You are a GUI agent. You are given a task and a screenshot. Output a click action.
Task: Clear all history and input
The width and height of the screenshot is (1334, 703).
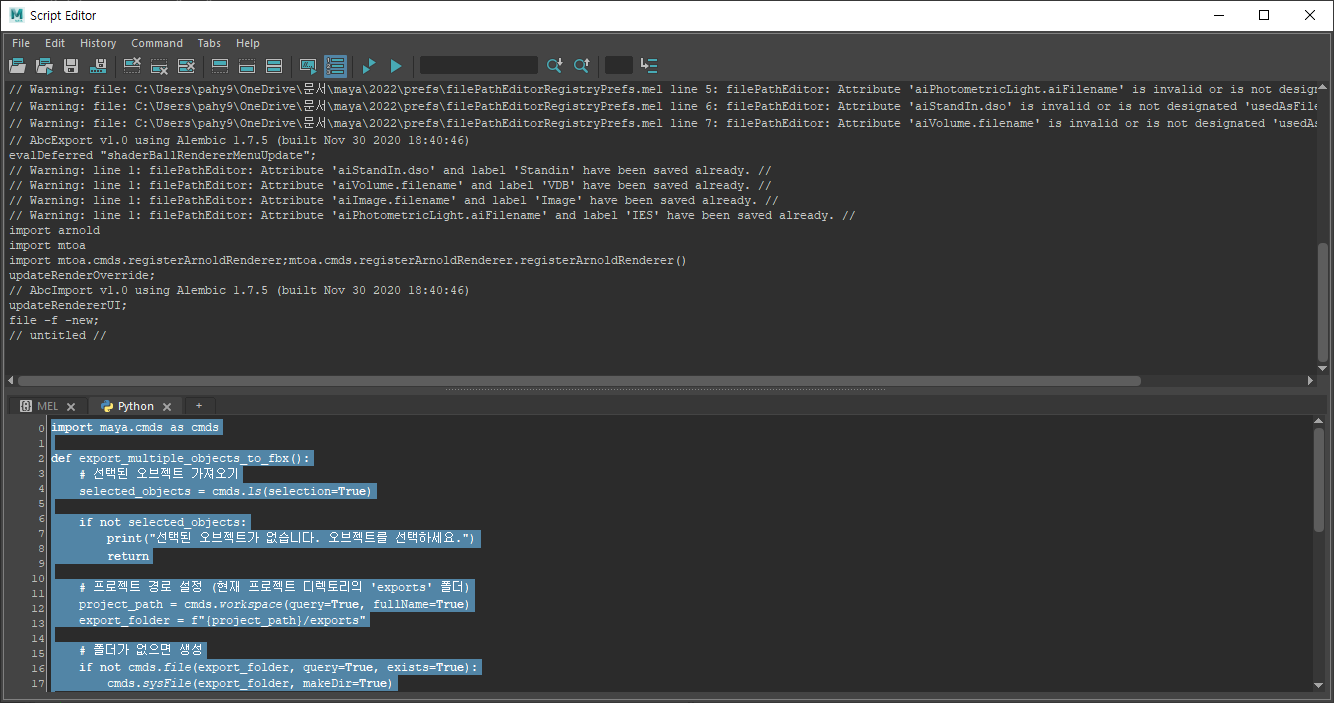pos(186,66)
